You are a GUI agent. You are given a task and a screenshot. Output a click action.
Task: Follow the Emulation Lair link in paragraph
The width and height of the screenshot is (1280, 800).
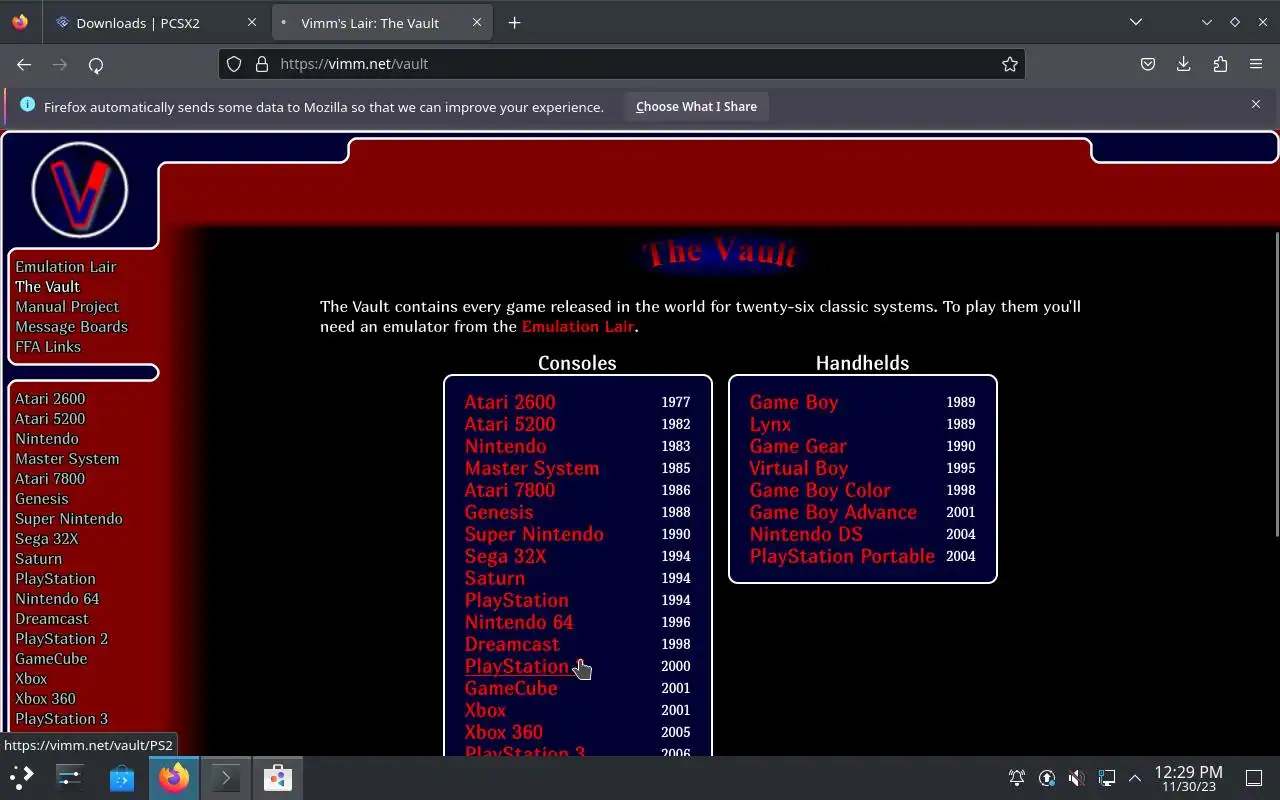[578, 327]
